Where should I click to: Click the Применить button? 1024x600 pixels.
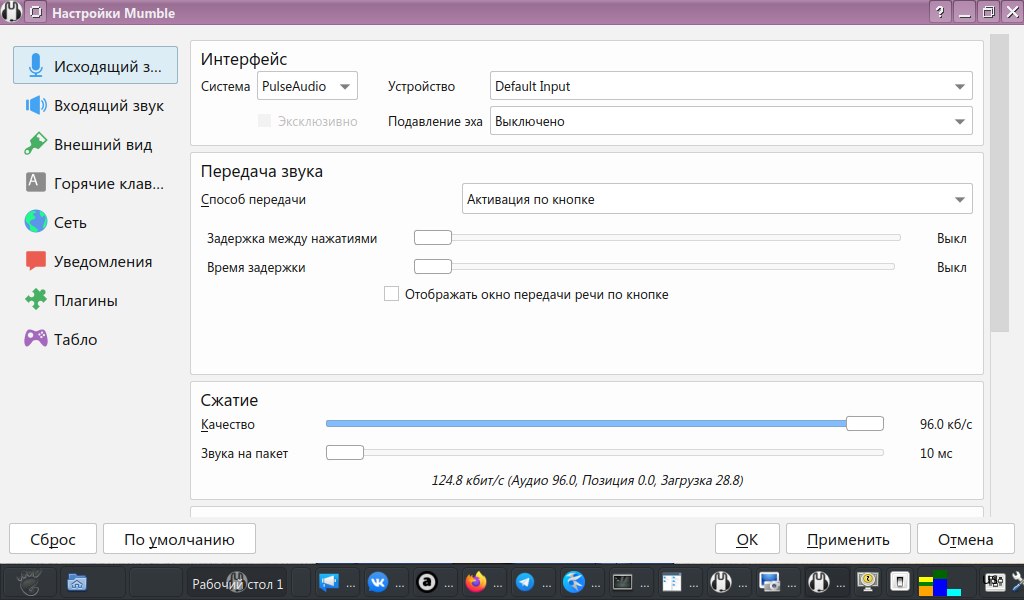pos(848,539)
